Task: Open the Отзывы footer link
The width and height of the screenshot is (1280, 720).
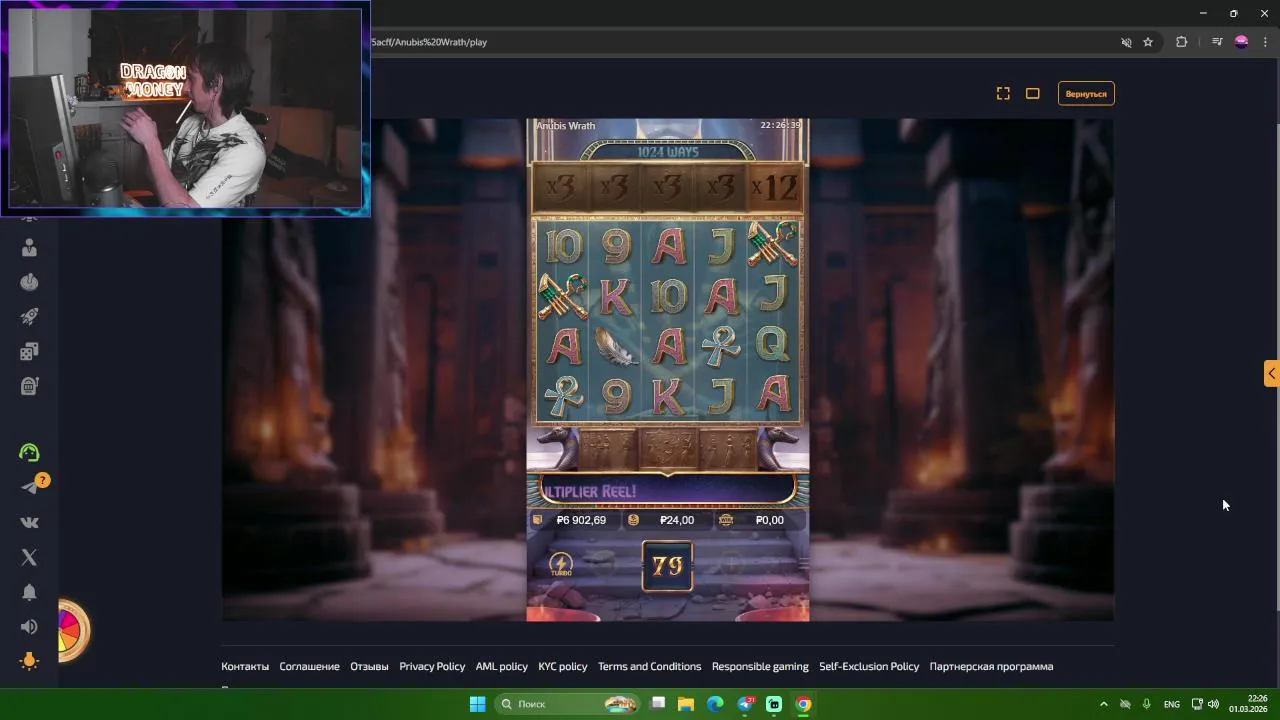Action: [369, 666]
